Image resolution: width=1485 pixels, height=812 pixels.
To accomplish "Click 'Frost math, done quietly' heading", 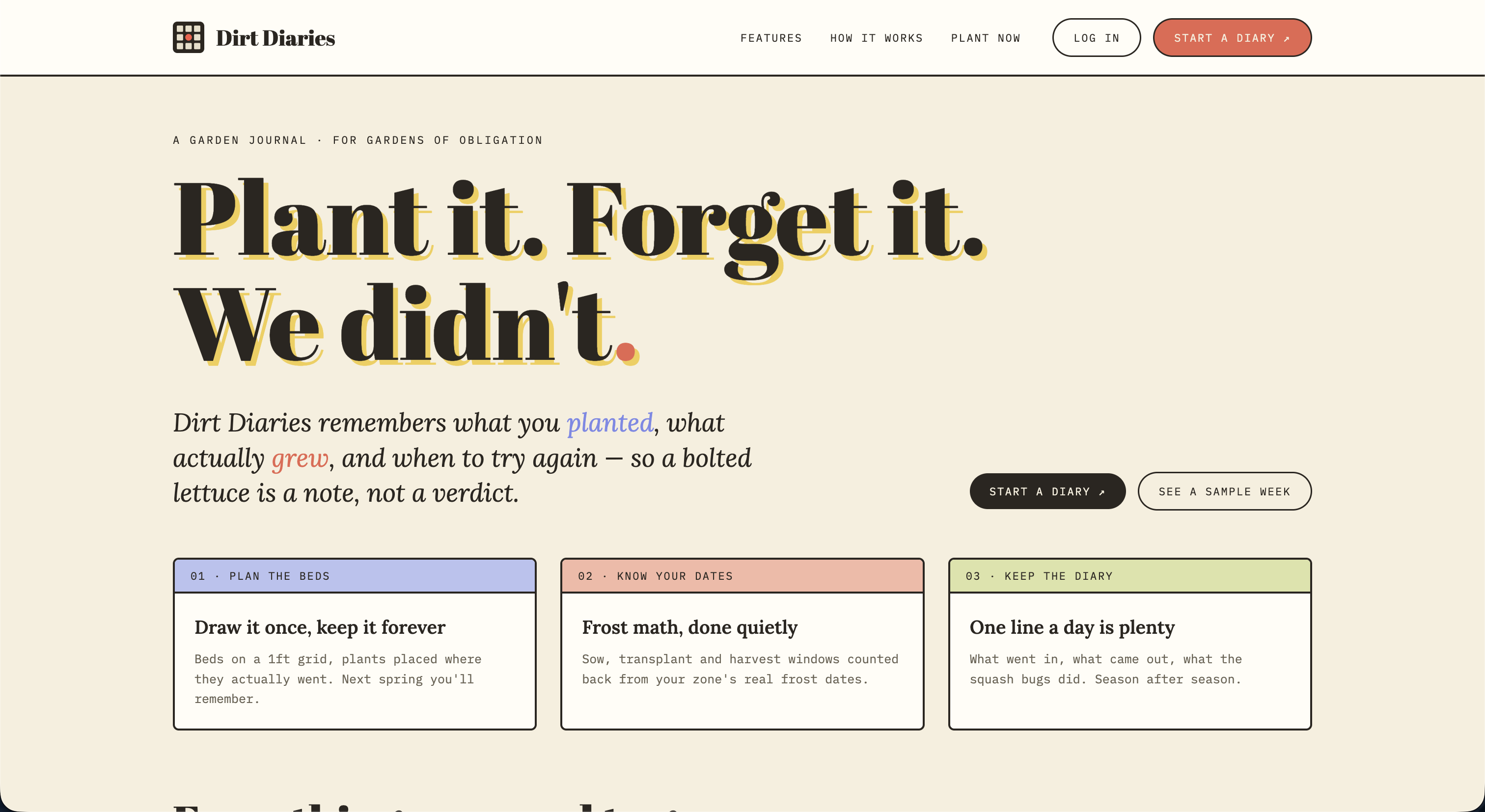I will (689, 627).
